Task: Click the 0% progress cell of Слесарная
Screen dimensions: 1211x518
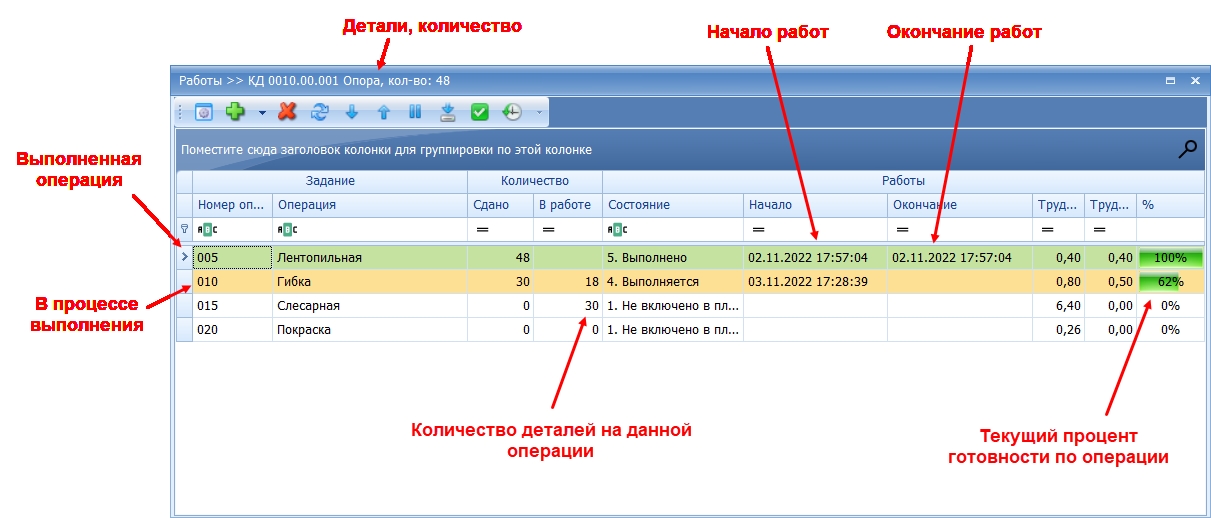Action: click(1170, 306)
